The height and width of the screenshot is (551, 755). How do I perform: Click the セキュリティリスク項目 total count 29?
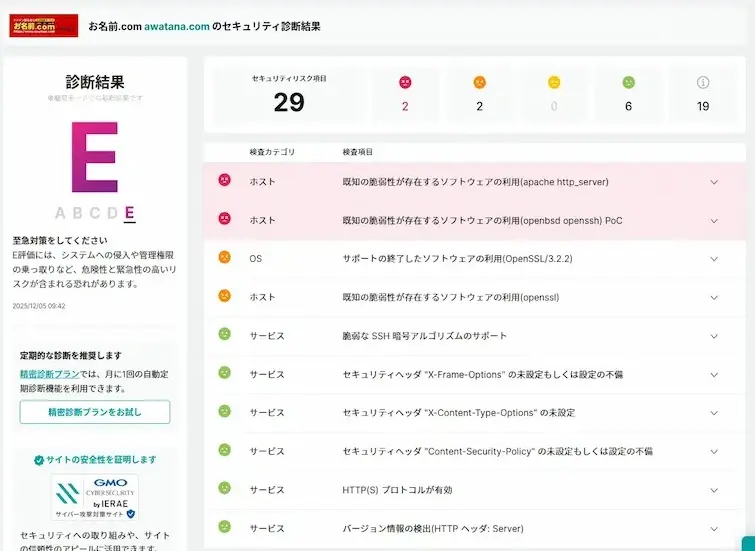289,102
